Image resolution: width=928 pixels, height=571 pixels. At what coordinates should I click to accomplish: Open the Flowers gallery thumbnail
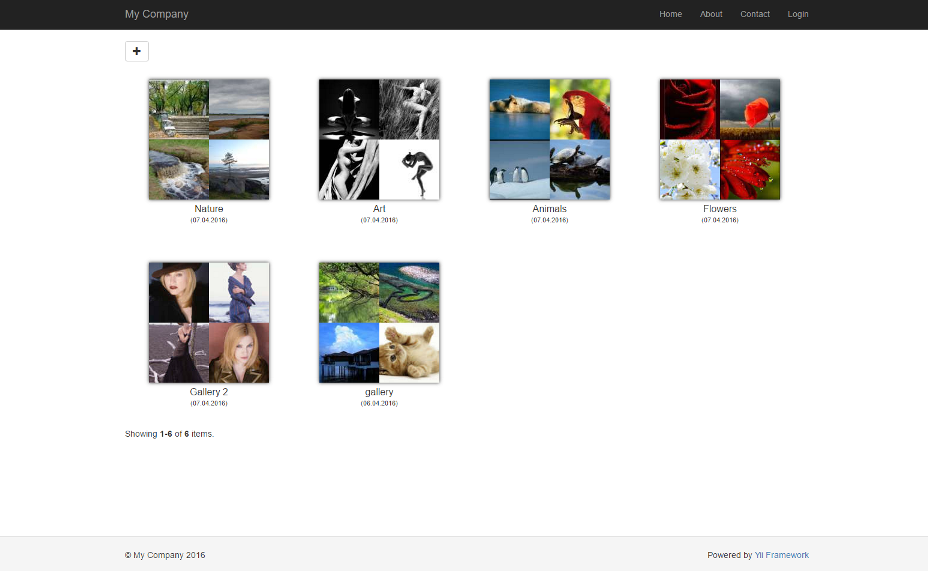(719, 139)
